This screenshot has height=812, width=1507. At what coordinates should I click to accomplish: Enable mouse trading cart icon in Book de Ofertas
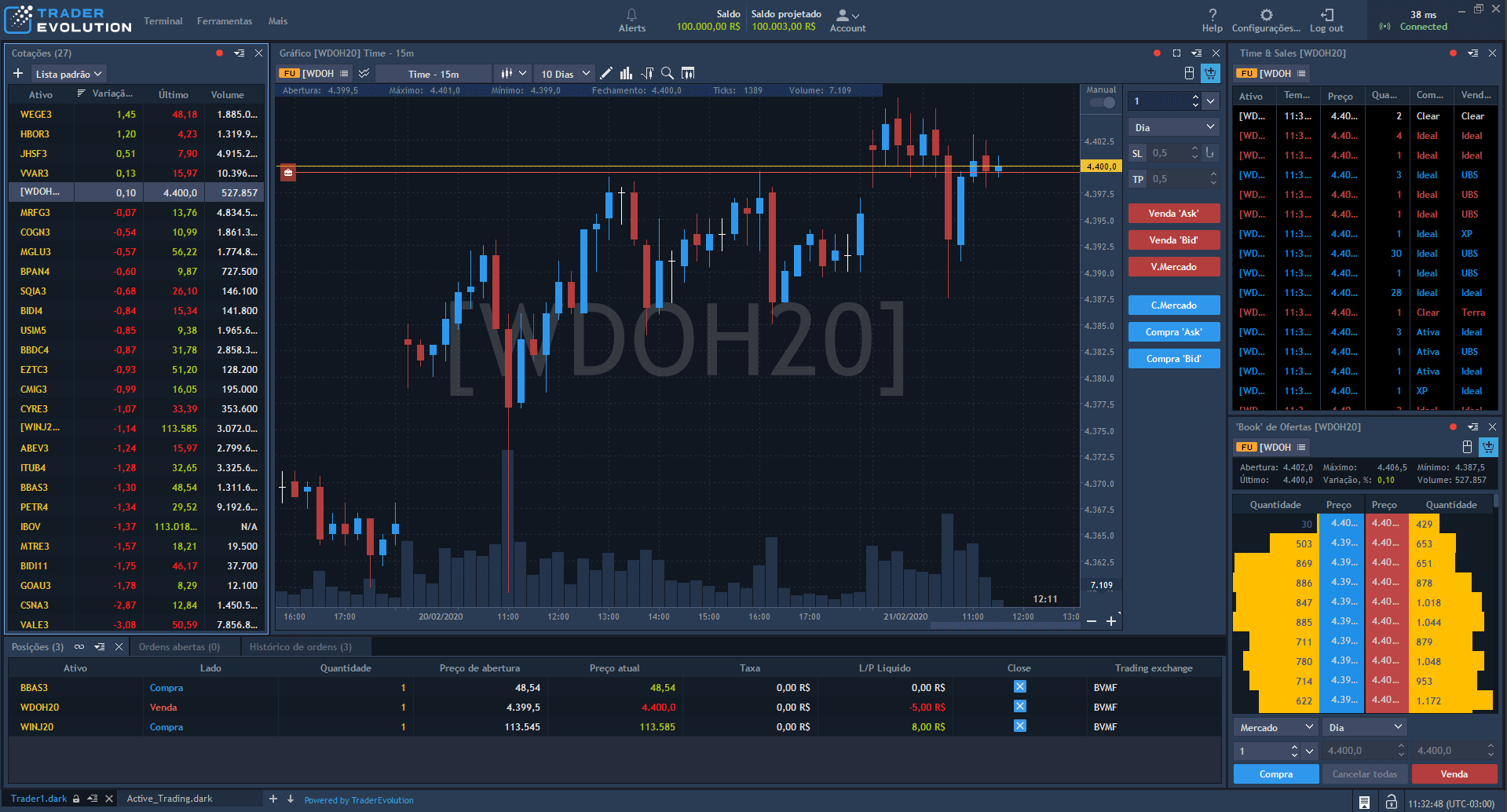pyautogui.click(x=1488, y=447)
